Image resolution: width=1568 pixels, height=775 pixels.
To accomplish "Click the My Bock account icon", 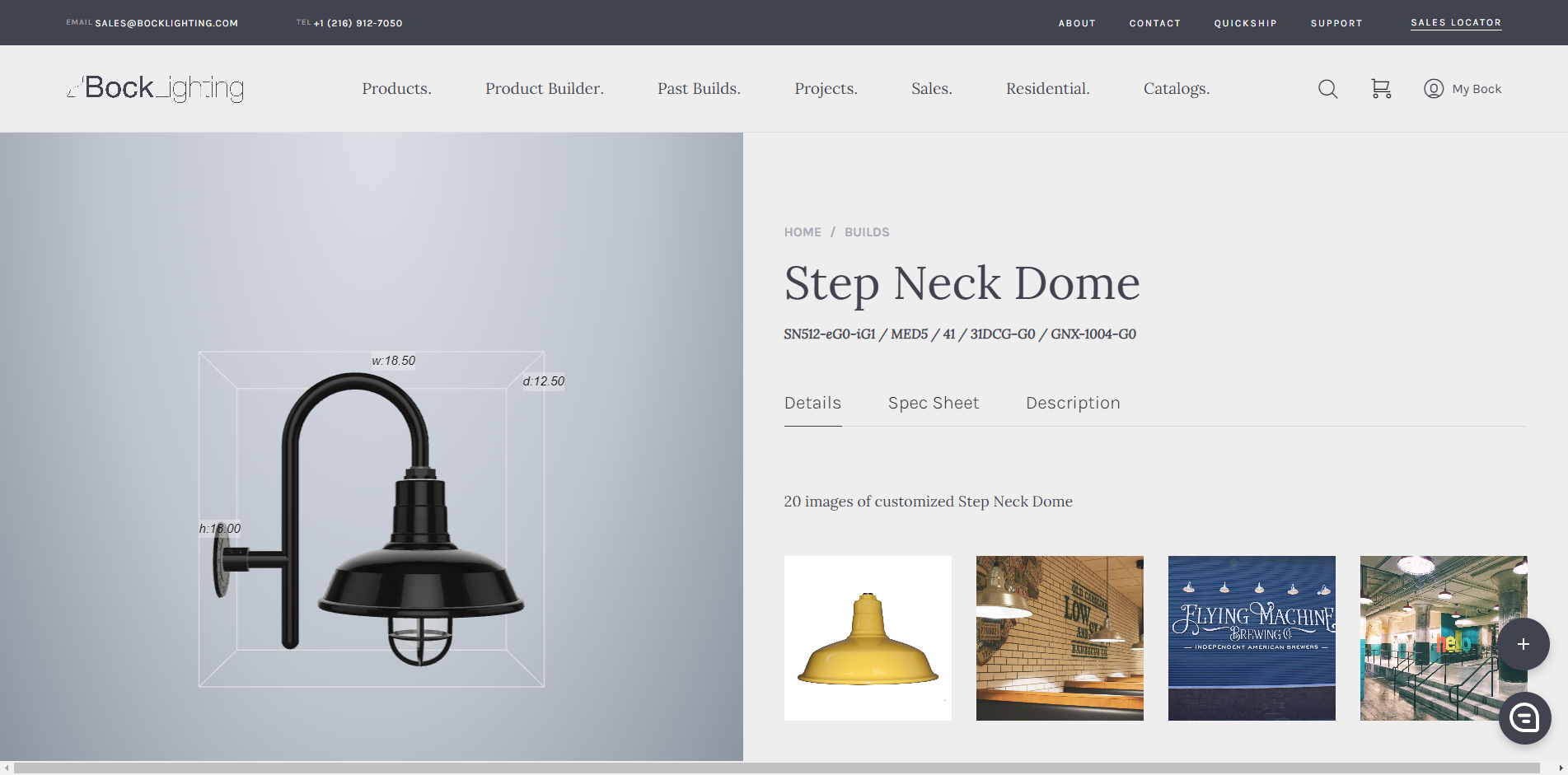I will [x=1434, y=89].
